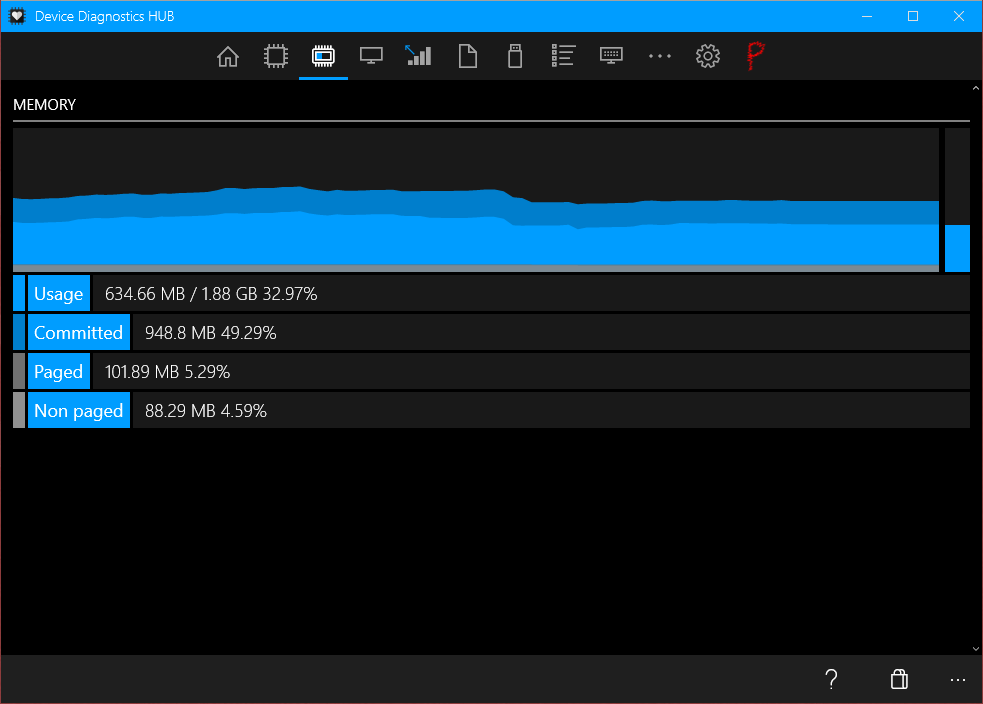Open the keyboard input device icon
The width and height of the screenshot is (983, 704).
pos(611,56)
